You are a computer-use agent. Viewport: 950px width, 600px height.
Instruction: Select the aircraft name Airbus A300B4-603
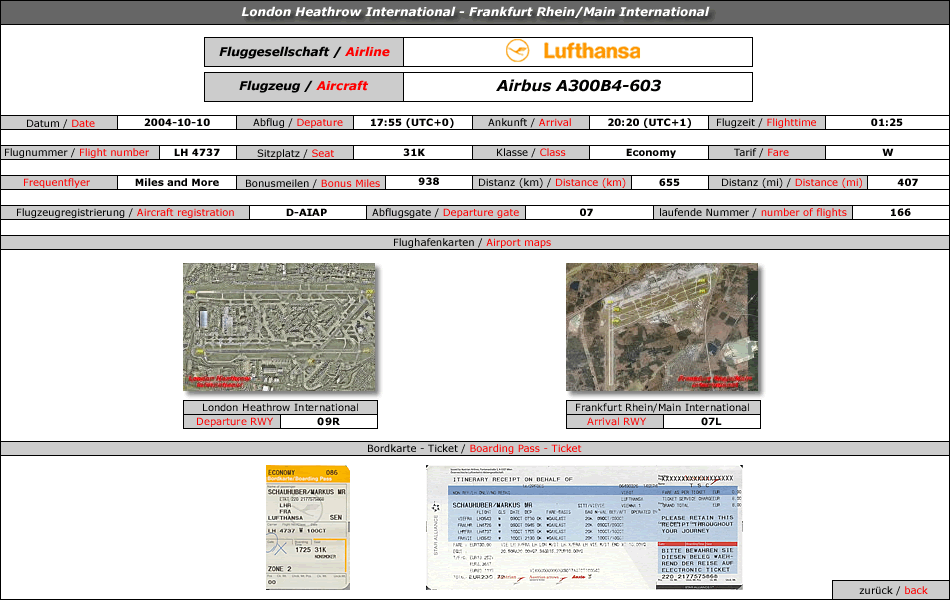pos(579,86)
